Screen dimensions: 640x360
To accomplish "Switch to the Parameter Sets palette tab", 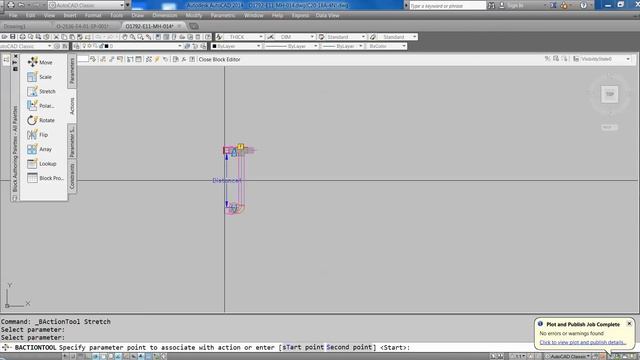I will point(72,141).
